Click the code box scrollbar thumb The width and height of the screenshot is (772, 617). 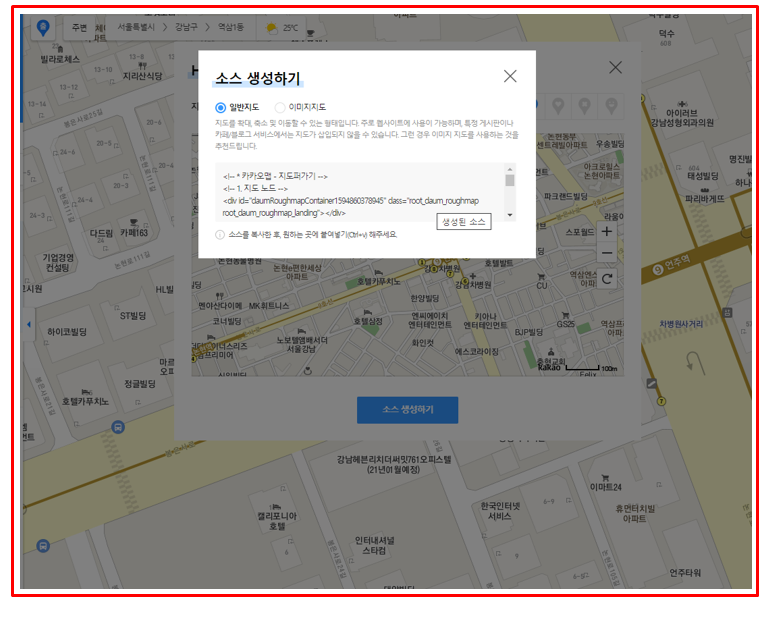[510, 180]
